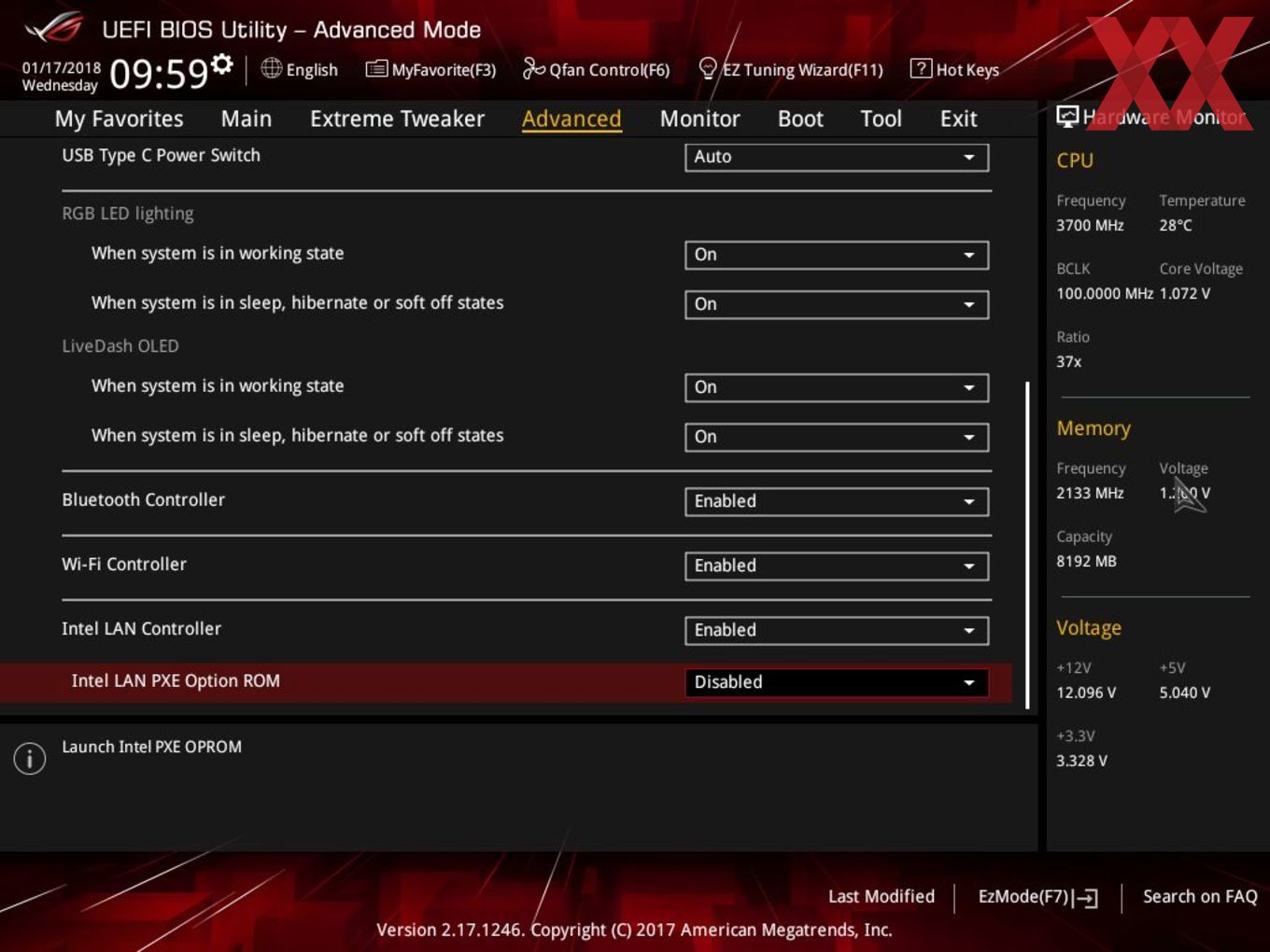Viewport: 1270px width, 952px height.
Task: Open LiveDash OLED sleep state dropdown
Action: [837, 437]
